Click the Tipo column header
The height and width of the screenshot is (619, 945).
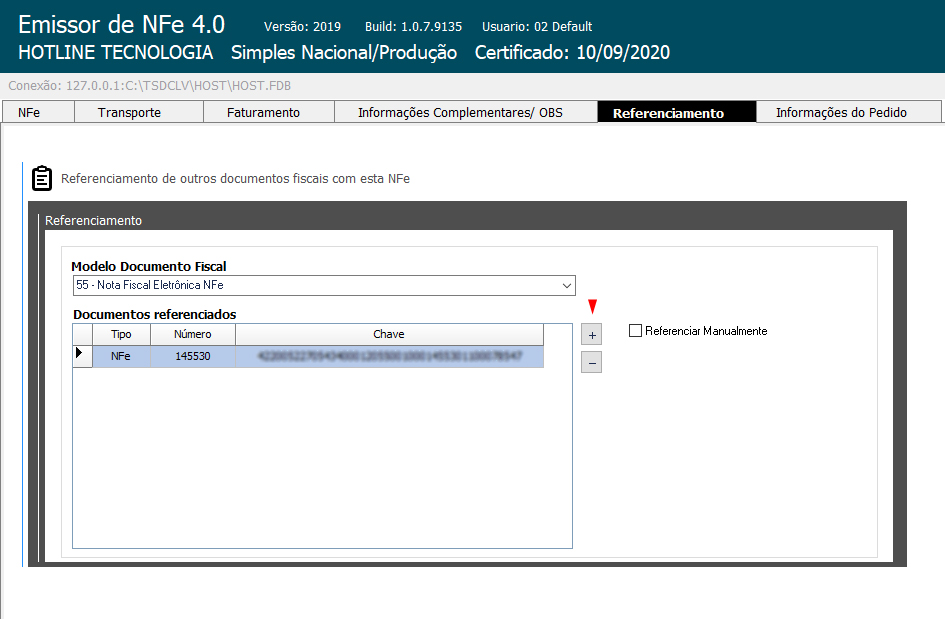[x=121, y=334]
